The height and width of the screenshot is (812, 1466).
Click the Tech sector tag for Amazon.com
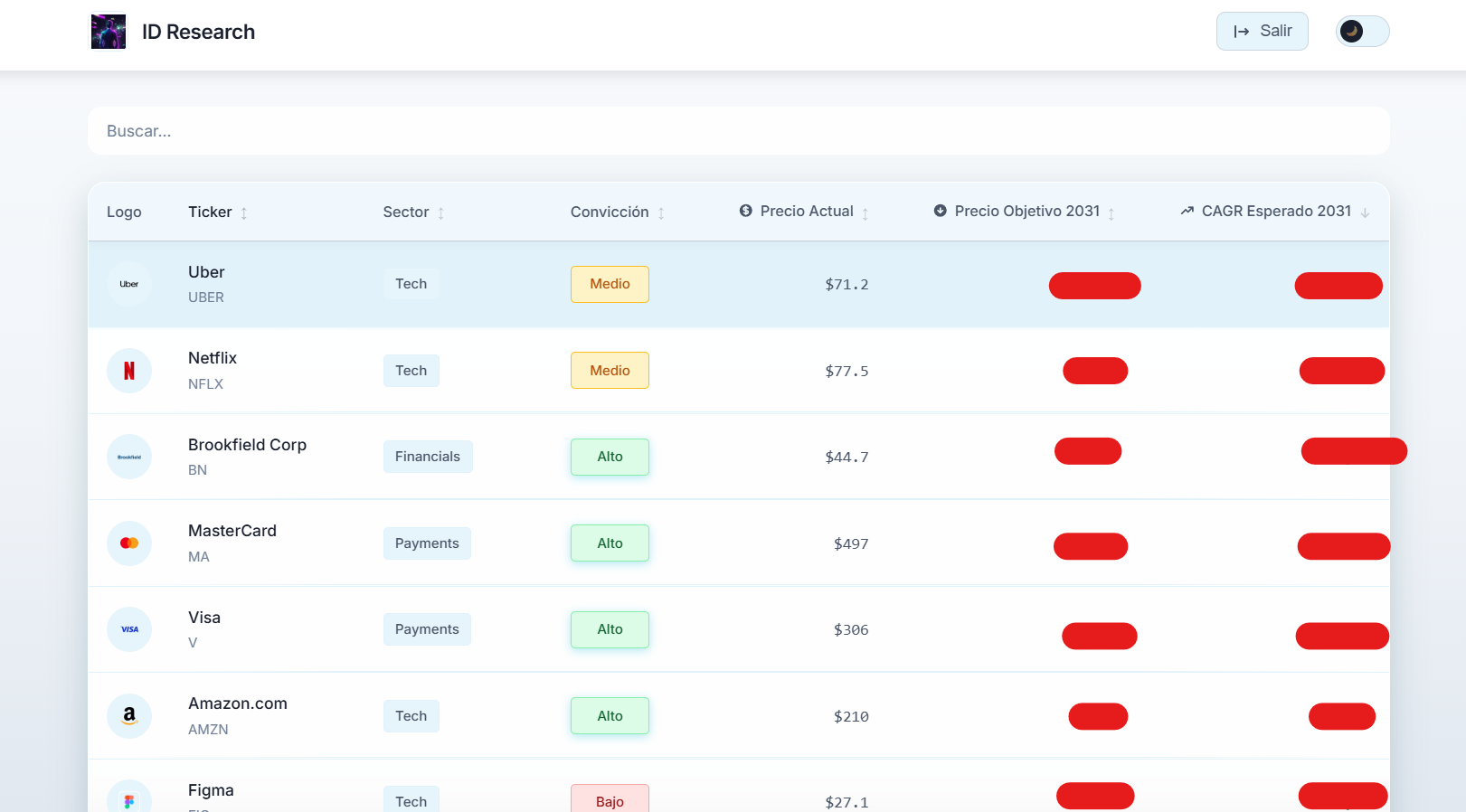(411, 716)
